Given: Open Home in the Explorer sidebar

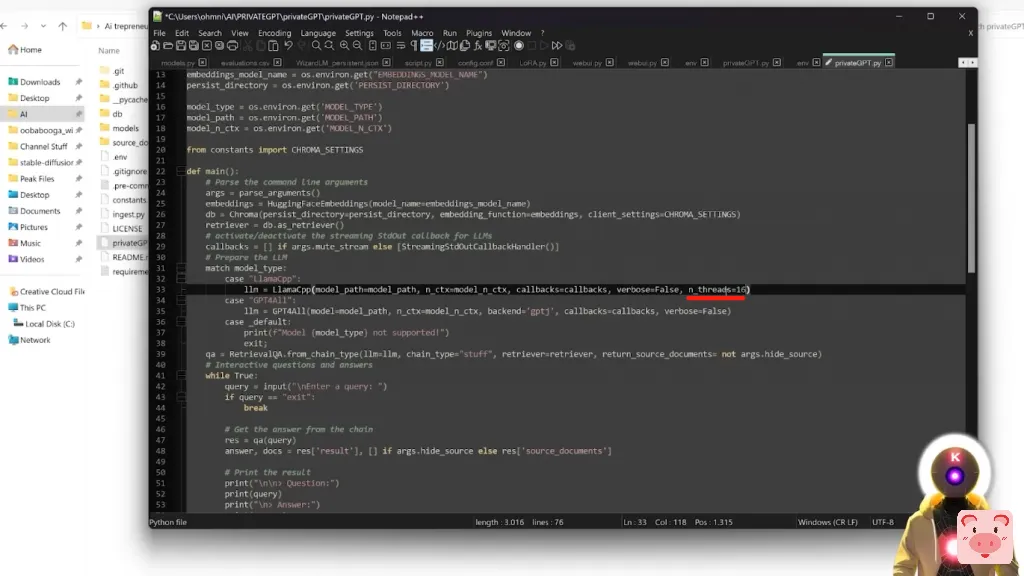Looking at the screenshot, I should (25, 50).
